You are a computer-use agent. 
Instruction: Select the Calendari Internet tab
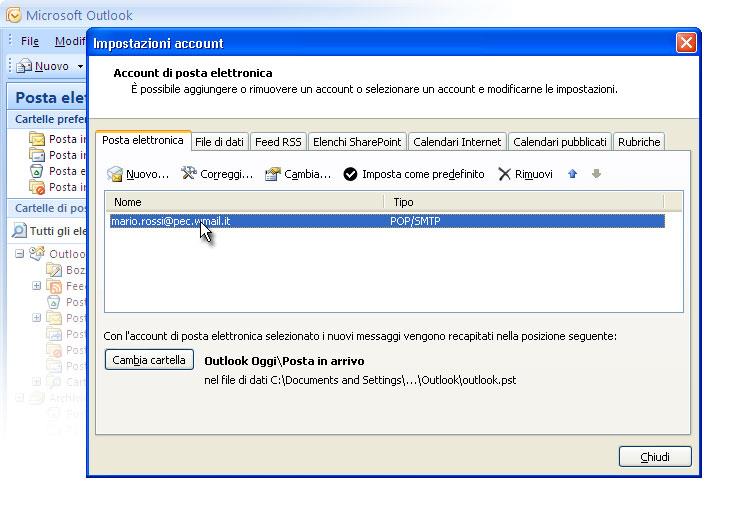(x=457, y=142)
